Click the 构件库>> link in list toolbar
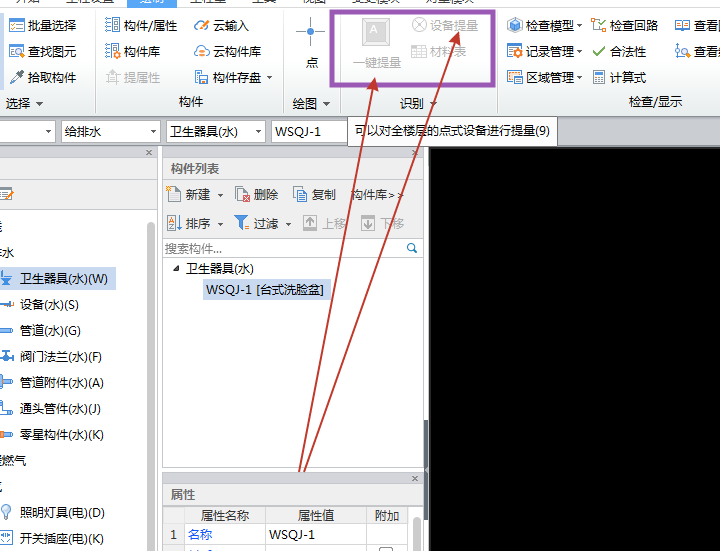Image resolution: width=720 pixels, height=551 pixels. (x=377, y=195)
